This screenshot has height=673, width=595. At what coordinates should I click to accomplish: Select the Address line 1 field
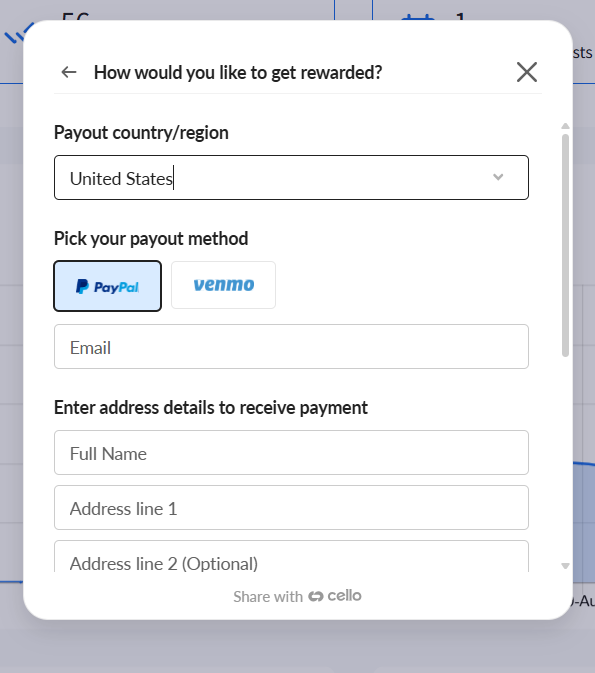coord(291,507)
